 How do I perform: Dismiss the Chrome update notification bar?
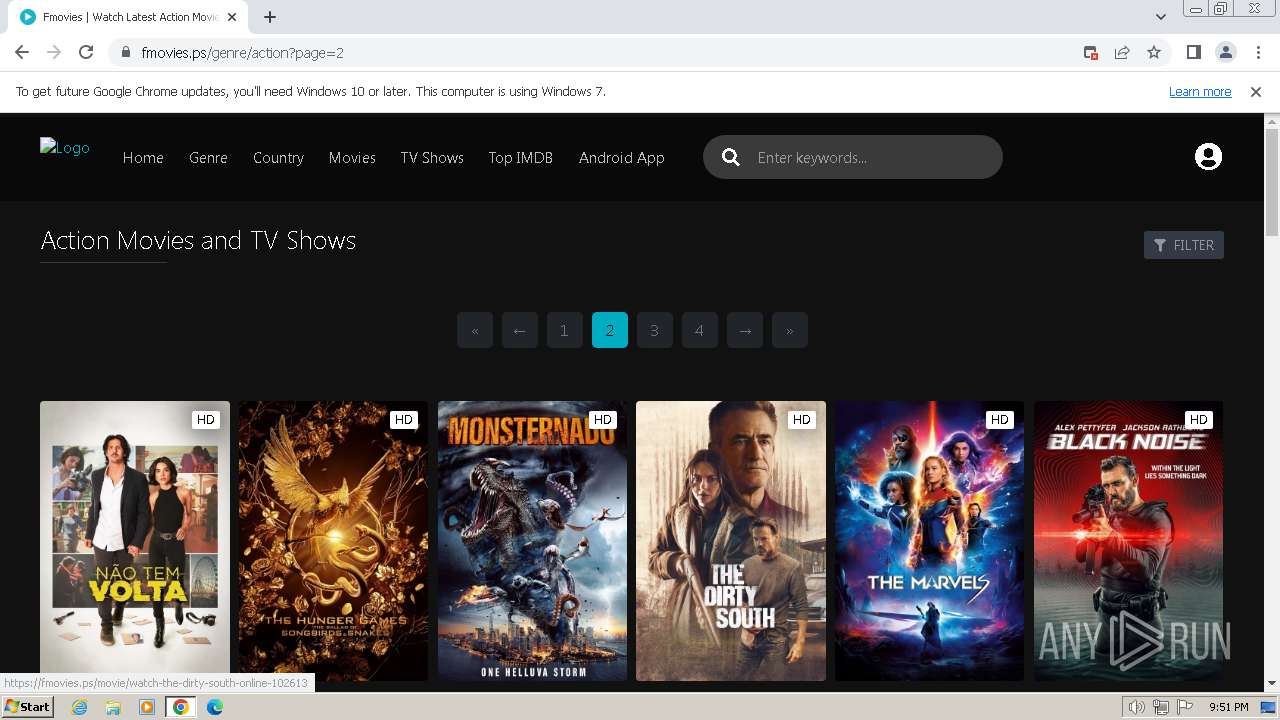click(x=1256, y=91)
